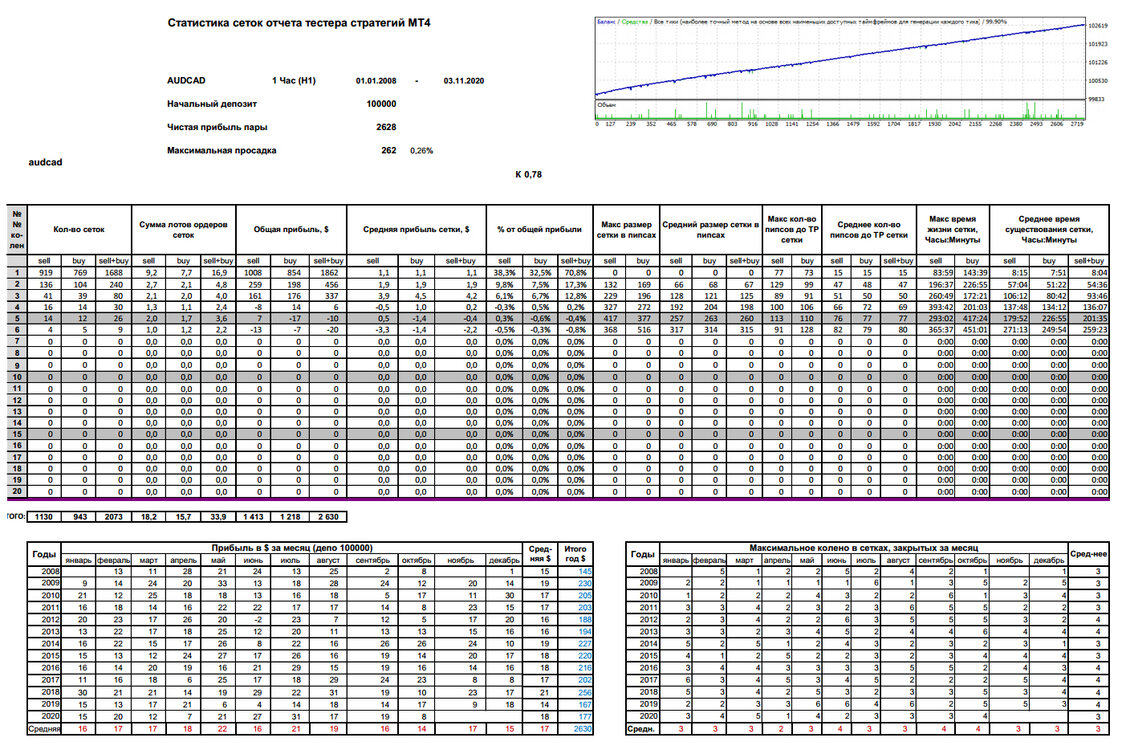Click the '70,8%' profit share cell
The width and height of the screenshot is (1130, 750).
(x=575, y=273)
